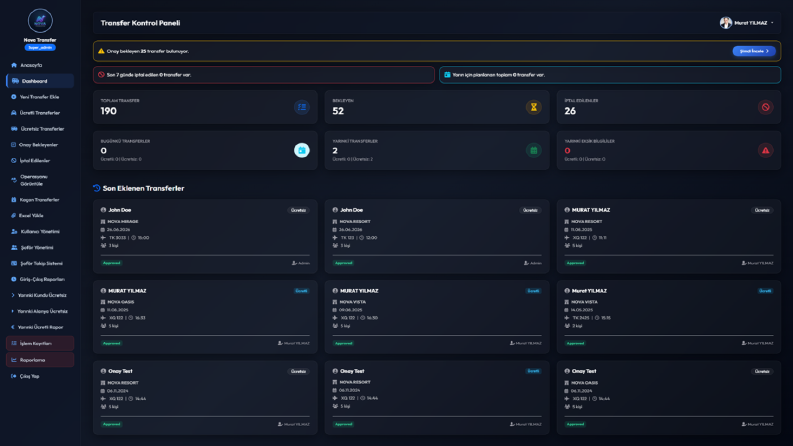Click flight TK 123 on John Doe card

tap(347, 238)
